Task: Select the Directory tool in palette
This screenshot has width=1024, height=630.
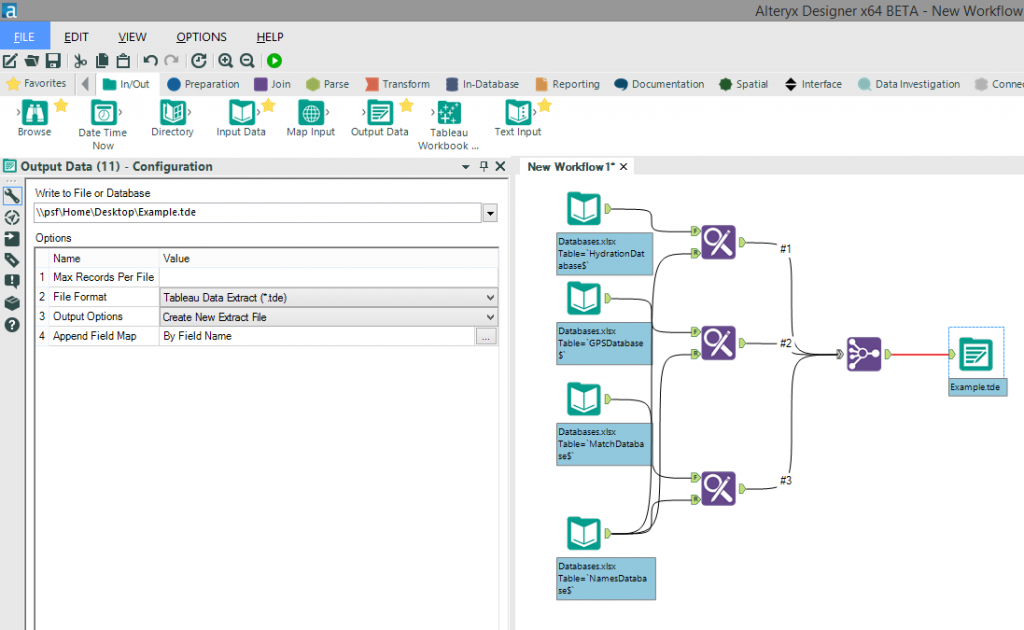Action: pos(172,118)
